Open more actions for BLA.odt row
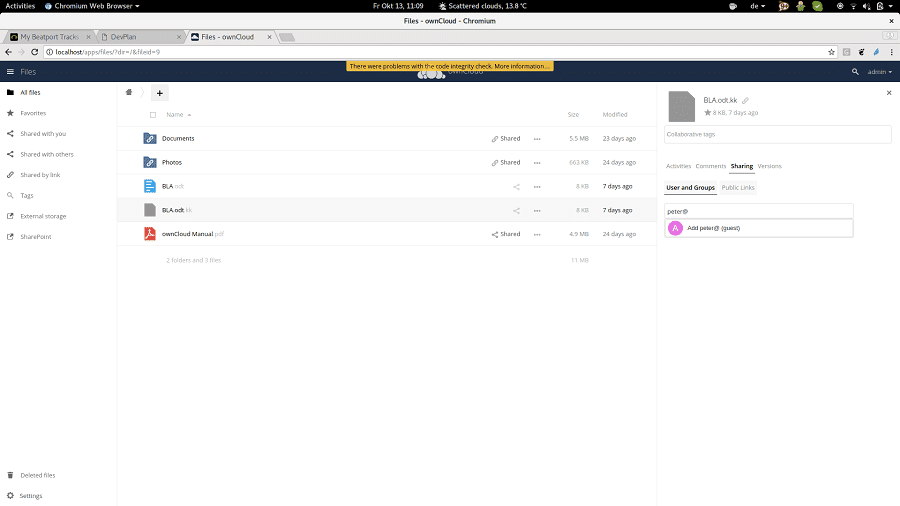Viewport: 900px width, 506px height. (x=537, y=187)
